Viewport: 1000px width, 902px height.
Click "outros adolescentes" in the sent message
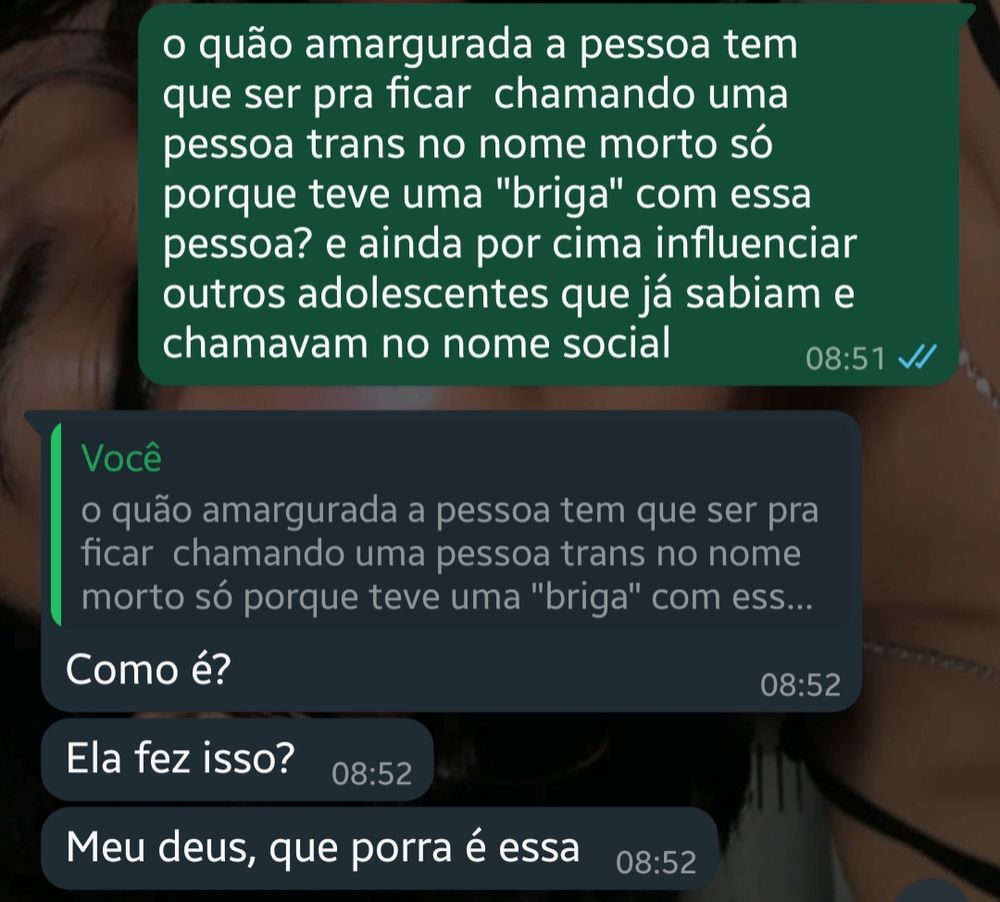tap(355, 294)
